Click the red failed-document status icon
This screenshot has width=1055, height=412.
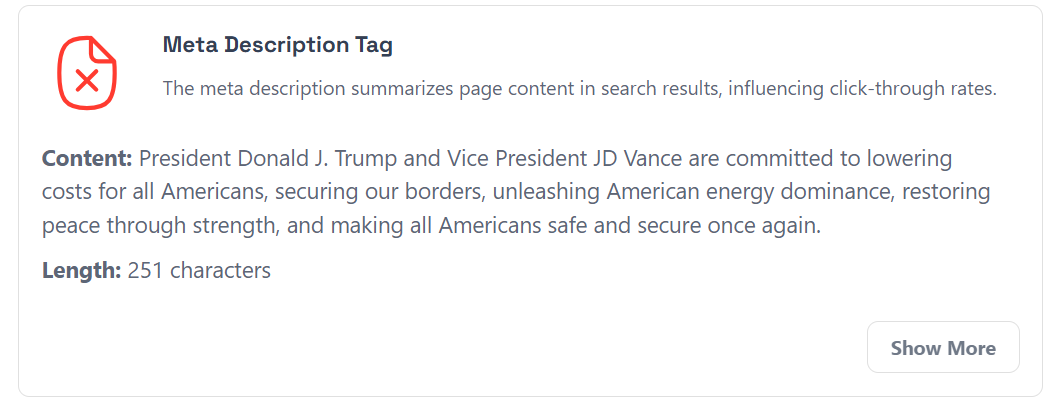coord(87,73)
